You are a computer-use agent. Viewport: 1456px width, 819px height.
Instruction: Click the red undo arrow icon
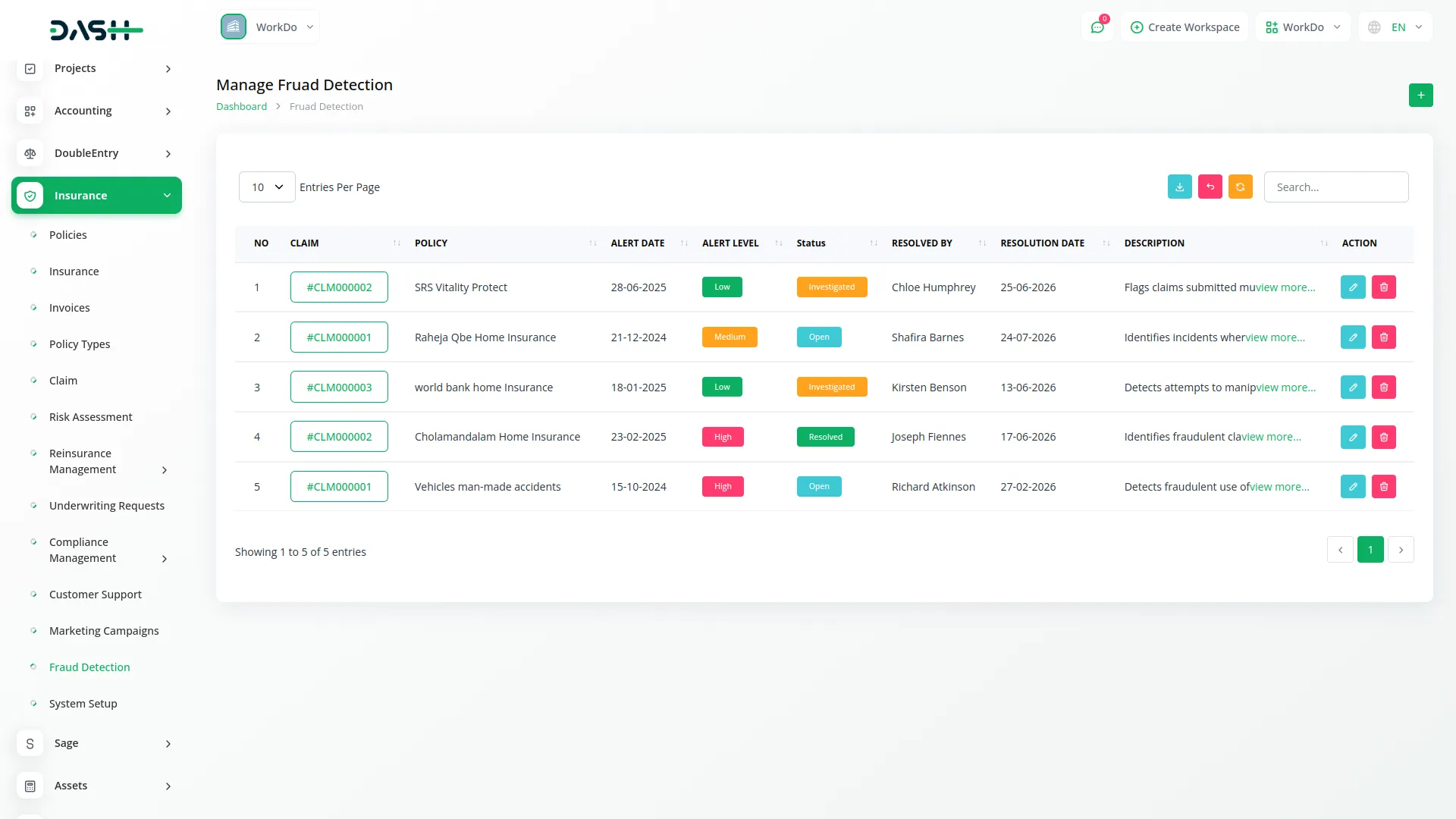(x=1210, y=187)
